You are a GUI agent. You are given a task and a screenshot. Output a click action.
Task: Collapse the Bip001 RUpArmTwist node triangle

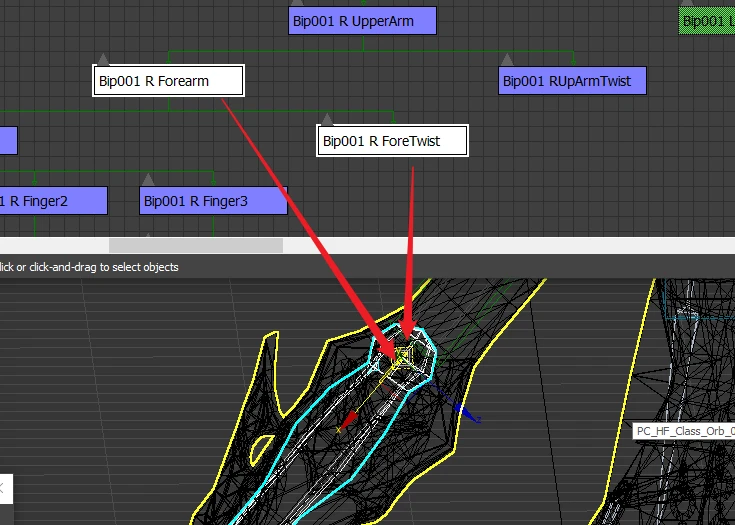tap(507, 59)
